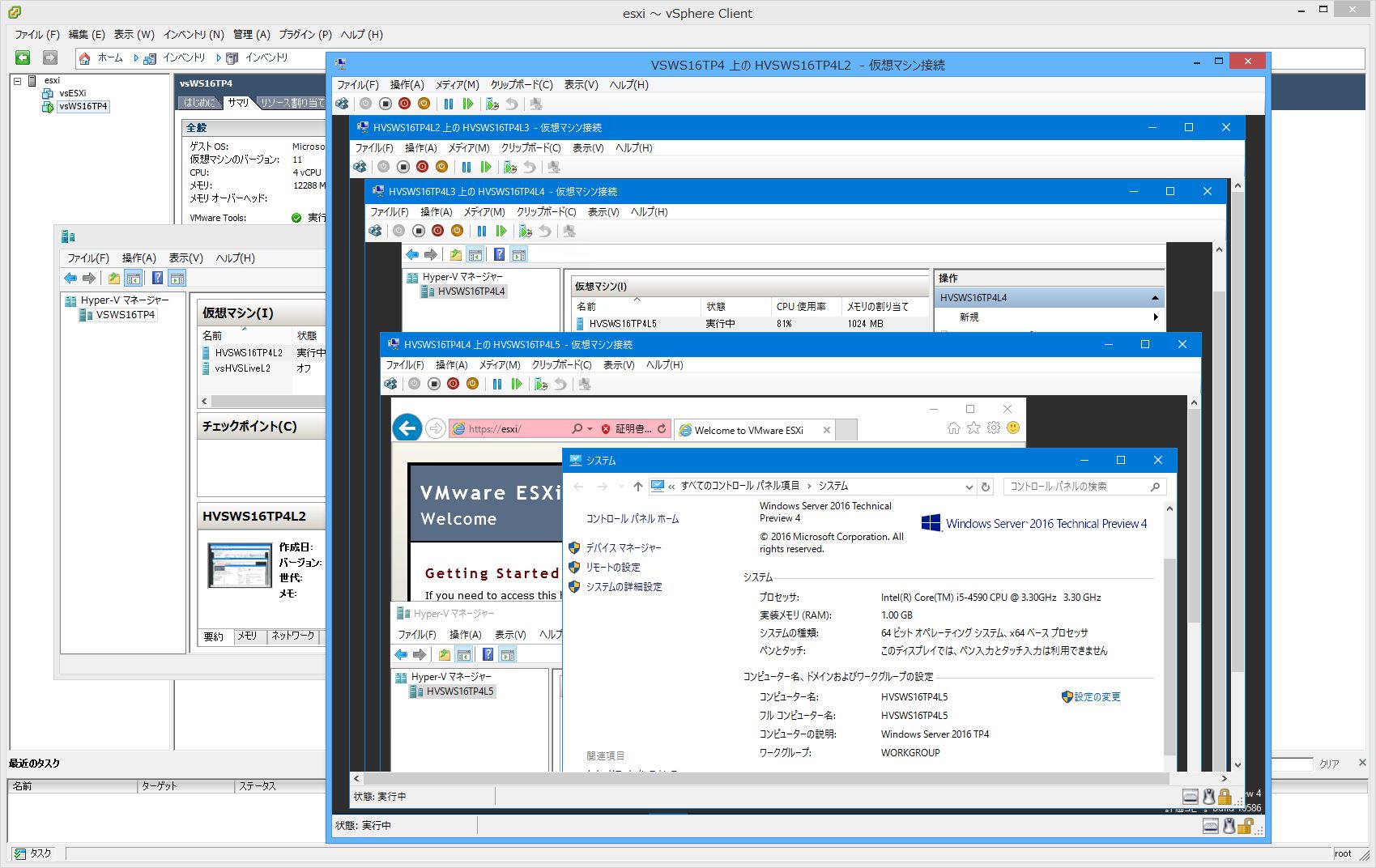1376x868 pixels.
Task: Click the HVSWS16TP4L2 VM preview thumbnail
Action: 240,565
